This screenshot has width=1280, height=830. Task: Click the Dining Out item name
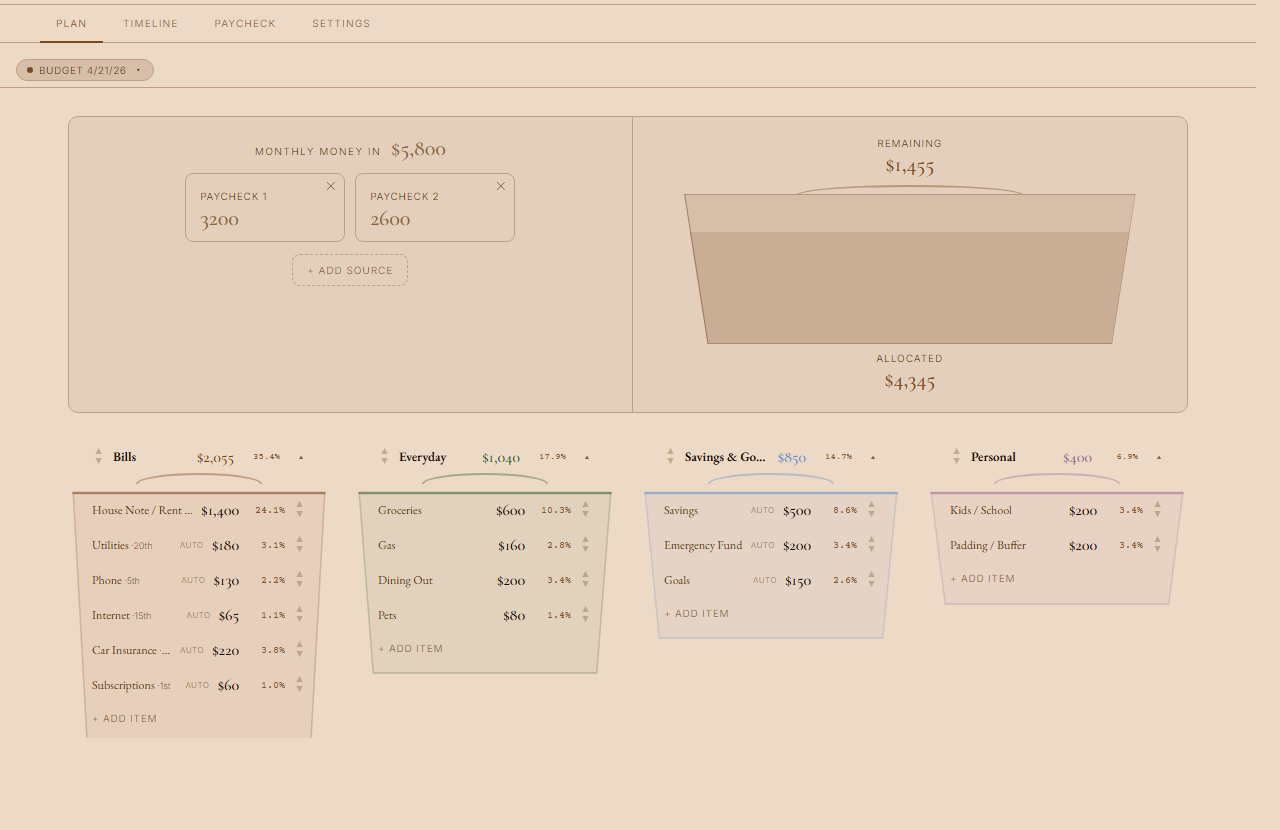coord(405,580)
